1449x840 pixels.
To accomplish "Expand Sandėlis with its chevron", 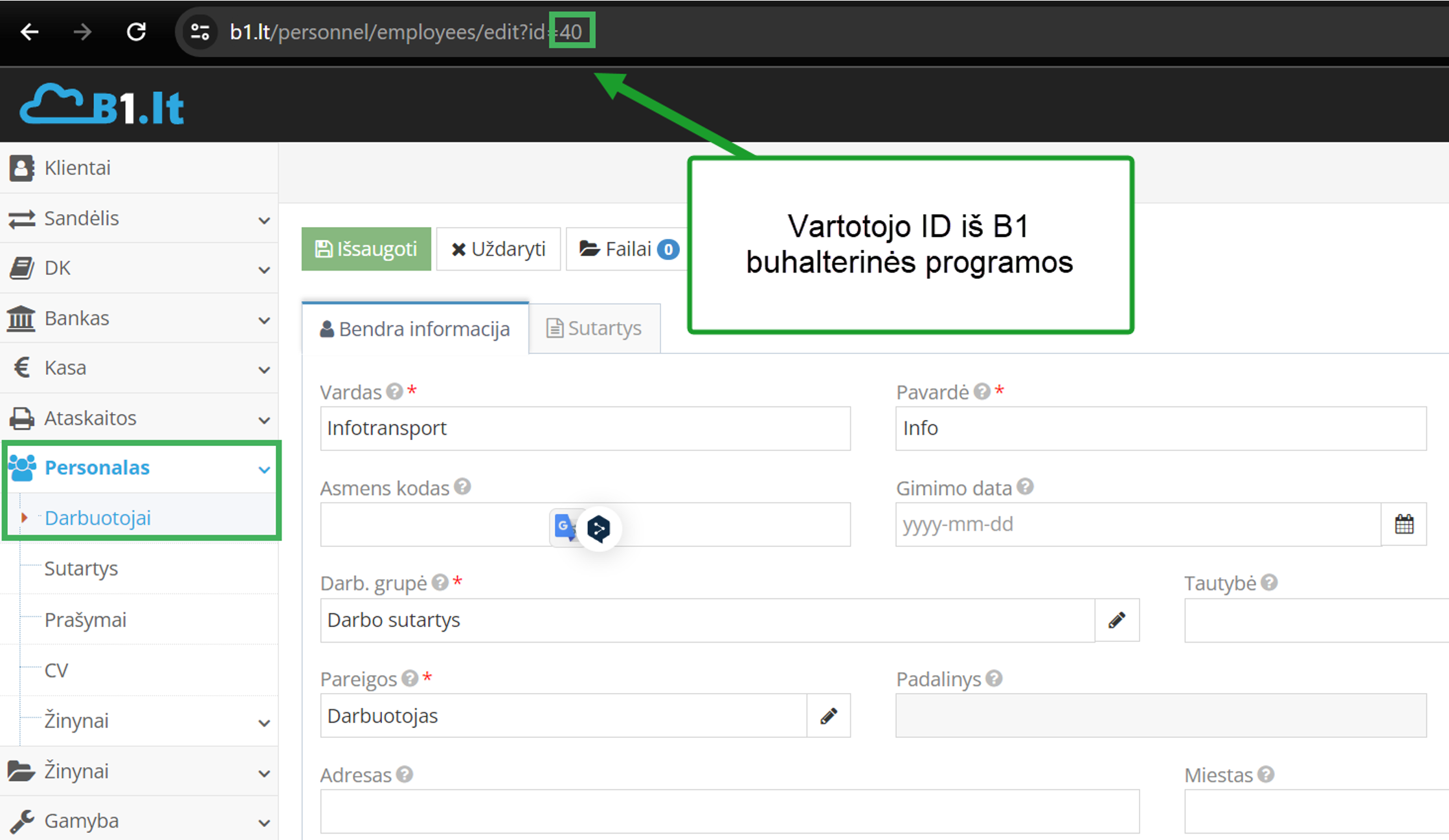I will coord(264,220).
